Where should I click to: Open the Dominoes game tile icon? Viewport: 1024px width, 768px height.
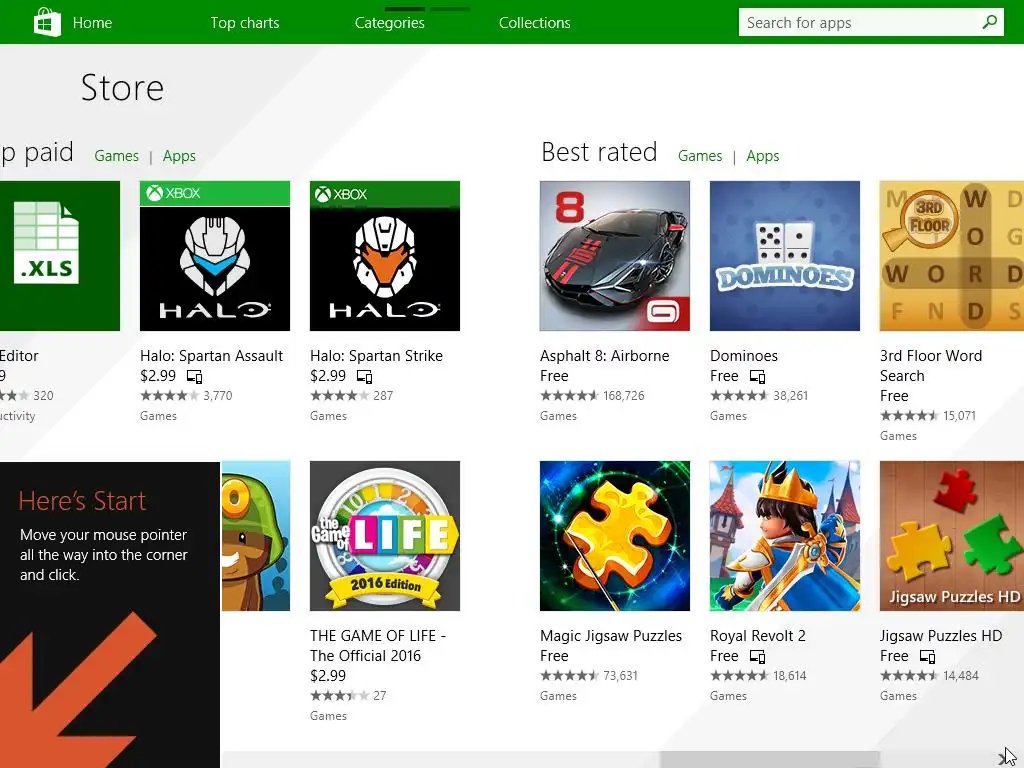tap(784, 256)
